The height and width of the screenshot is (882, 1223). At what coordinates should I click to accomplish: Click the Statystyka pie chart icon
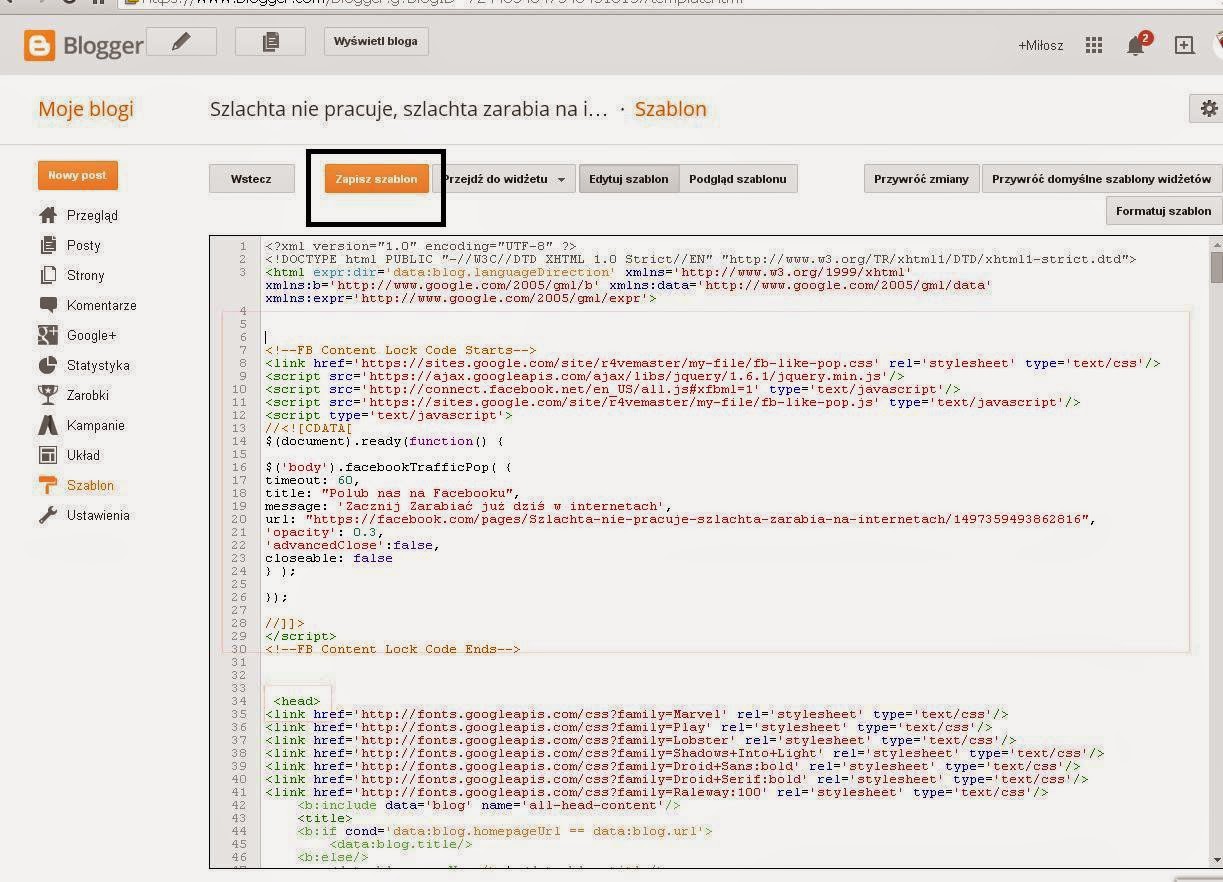click(x=48, y=365)
